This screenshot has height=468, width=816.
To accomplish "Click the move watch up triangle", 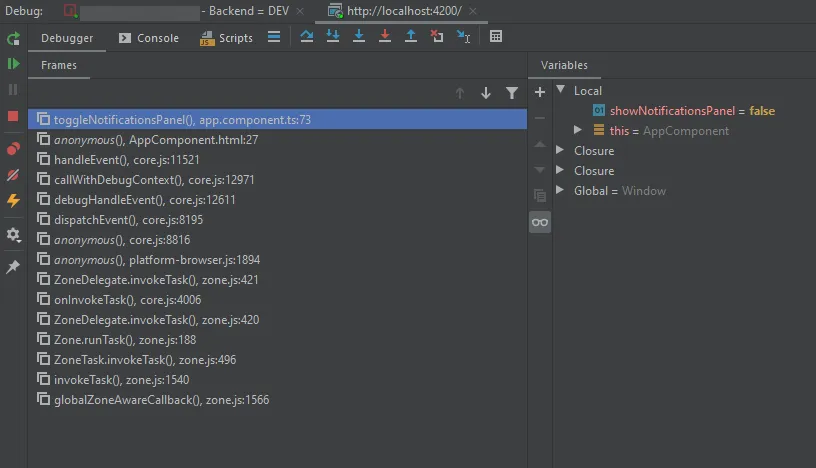I will tap(540, 144).
